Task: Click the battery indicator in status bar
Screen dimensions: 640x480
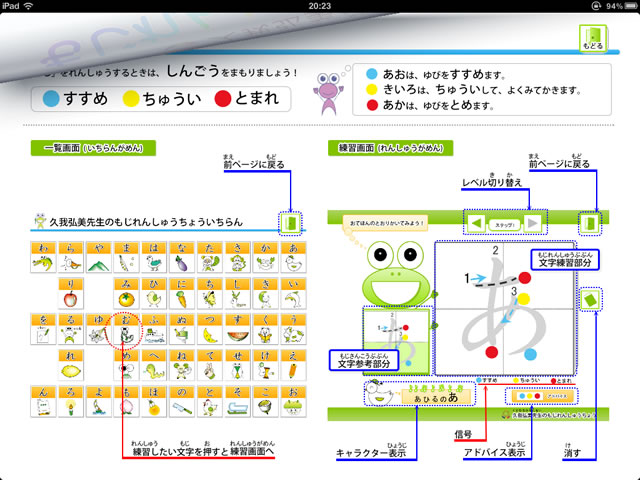Action: point(629,6)
